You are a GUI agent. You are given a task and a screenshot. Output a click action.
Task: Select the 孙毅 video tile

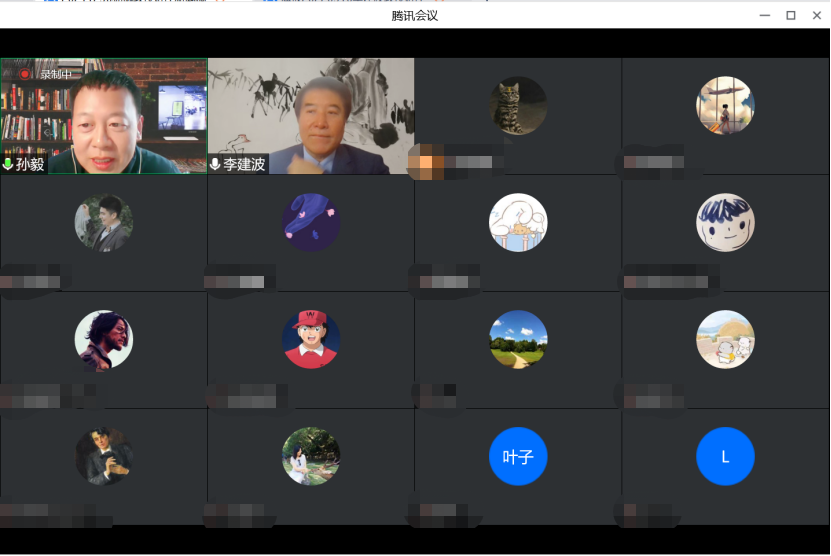pyautogui.click(x=104, y=115)
